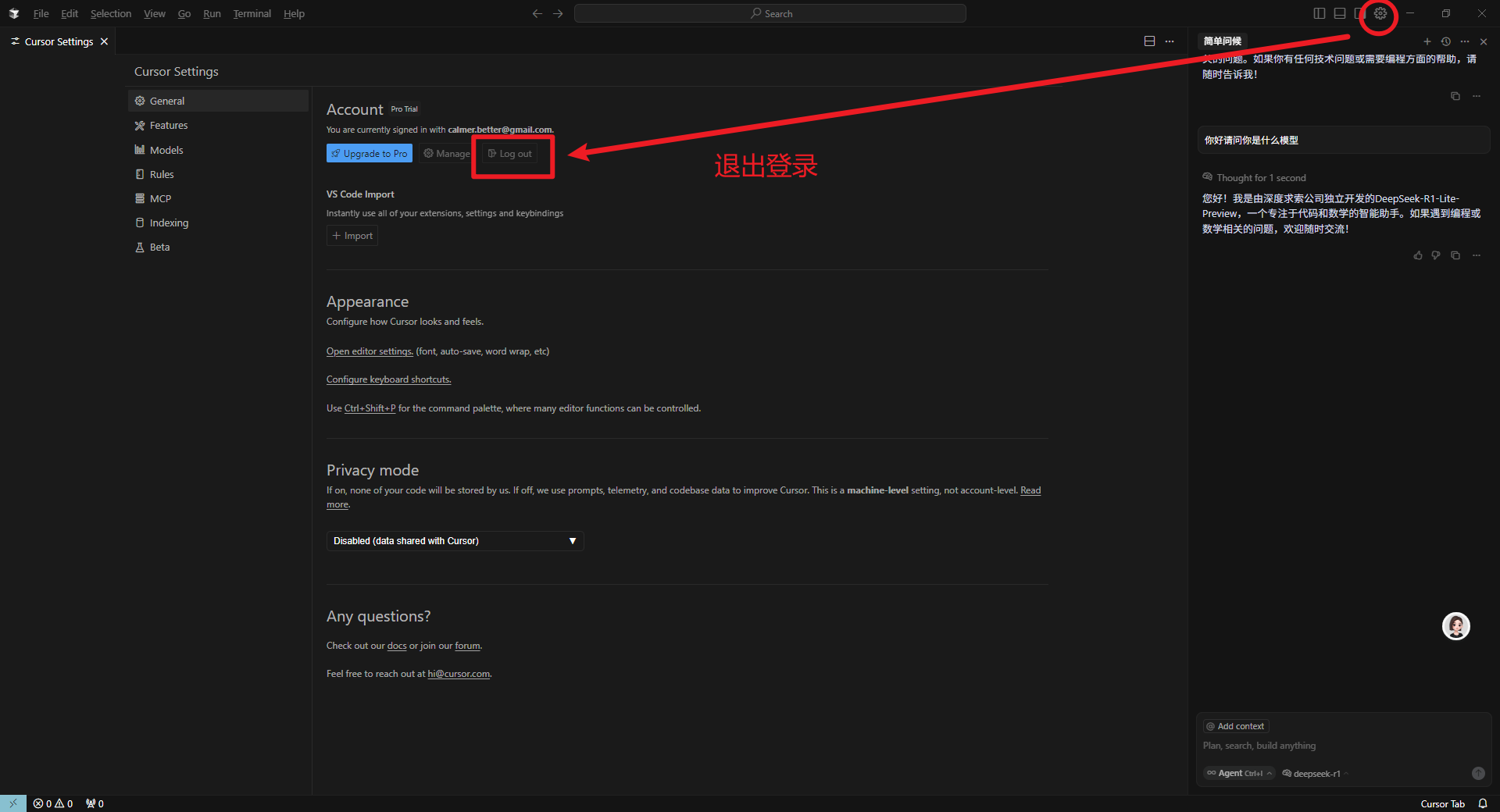1500x812 pixels.
Task: Click the Ctrl+Shift+P command palette link
Action: 370,408
